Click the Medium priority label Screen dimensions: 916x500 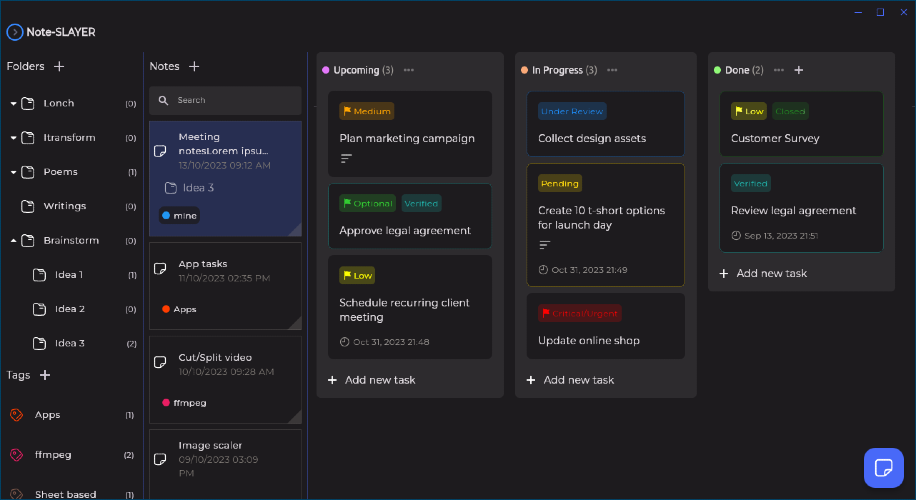coord(367,111)
